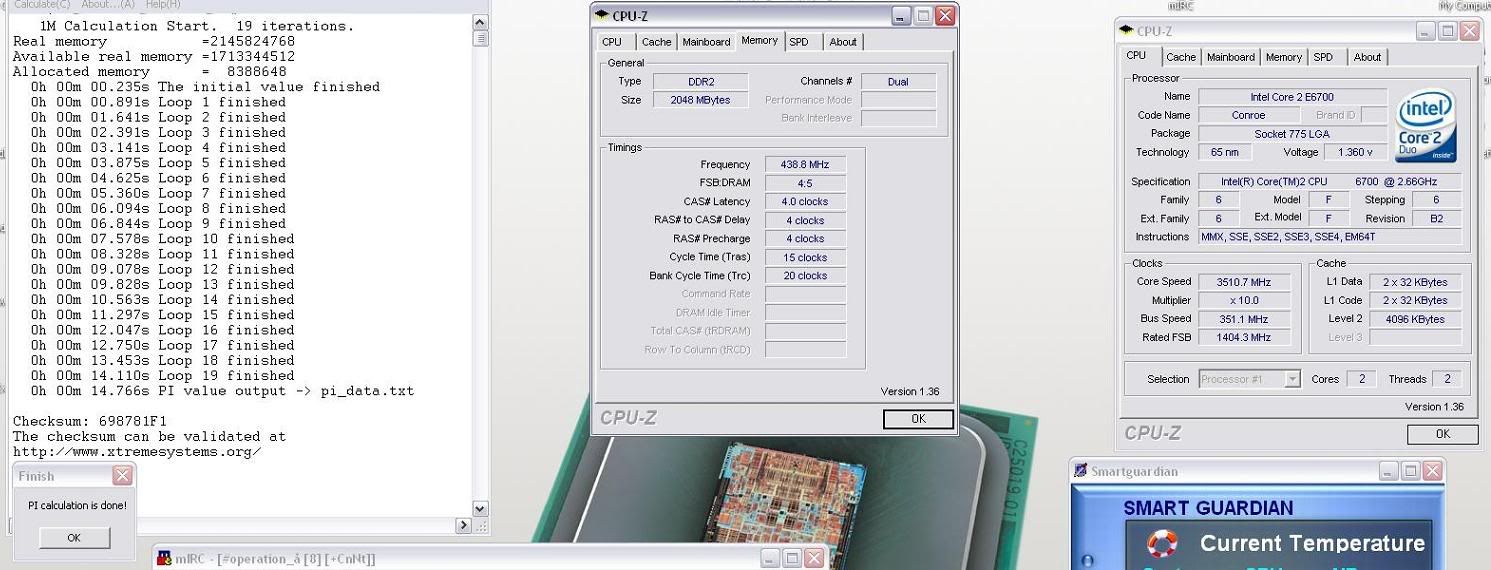This screenshot has width=1491, height=570.
Task: Click the mIRC title bar icon
Action: coord(164,558)
